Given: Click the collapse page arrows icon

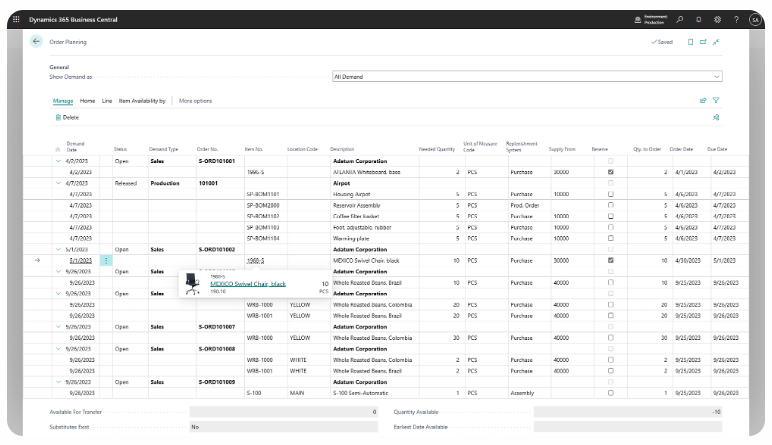Looking at the screenshot, I should click(716, 42).
